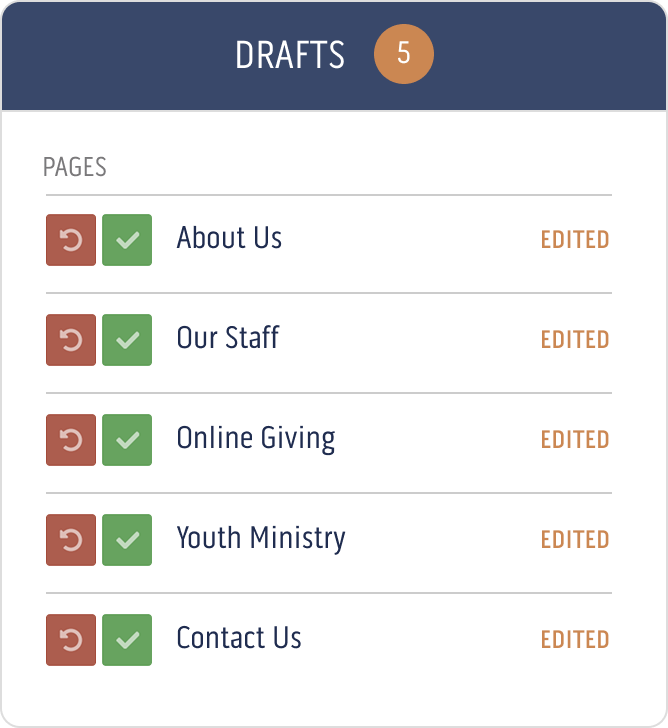The image size is (668, 728).
Task: Open the Contact Us page
Action: [238, 639]
